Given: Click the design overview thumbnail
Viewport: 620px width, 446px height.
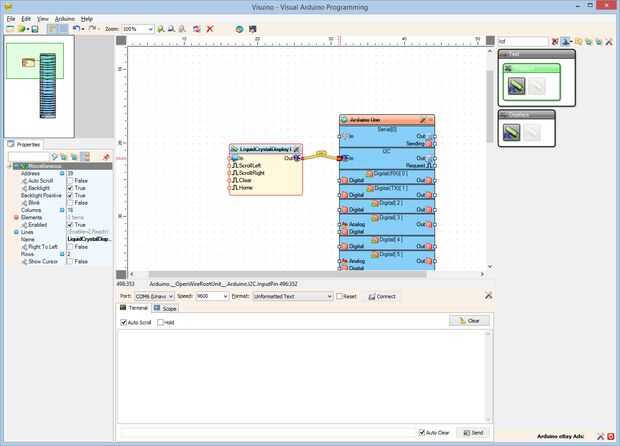Looking at the screenshot, I should tap(39, 86).
